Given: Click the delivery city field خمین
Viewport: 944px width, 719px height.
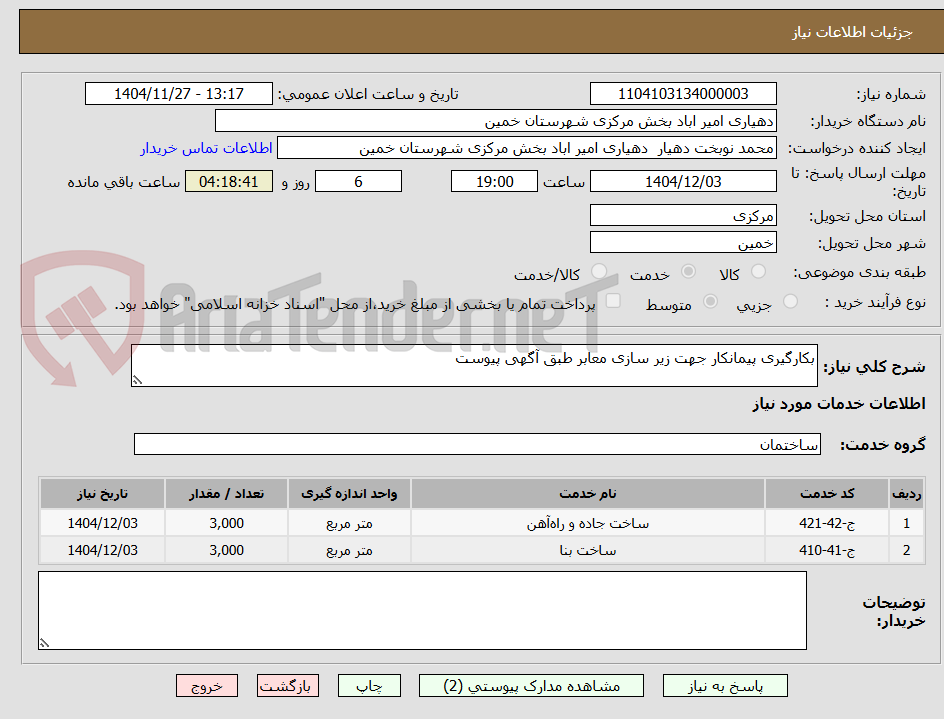Looking at the screenshot, I should pyautogui.click(x=683, y=243).
